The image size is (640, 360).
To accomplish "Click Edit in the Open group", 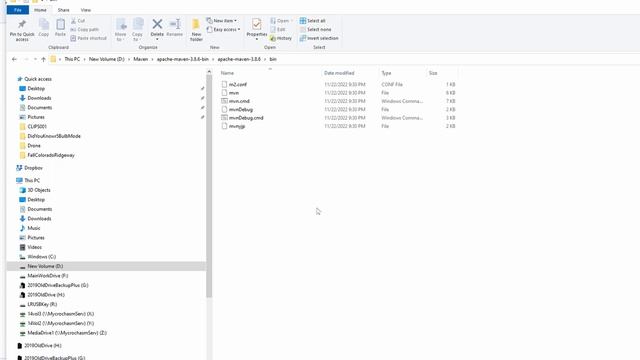I will tap(278, 29).
